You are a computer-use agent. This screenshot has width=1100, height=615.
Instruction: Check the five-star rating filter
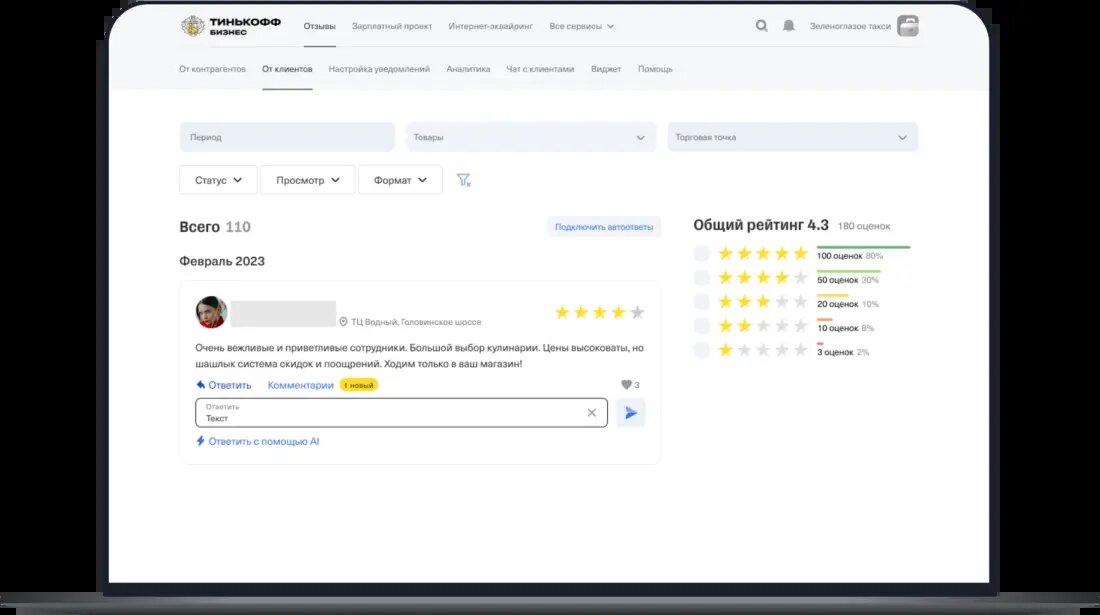[702, 253]
